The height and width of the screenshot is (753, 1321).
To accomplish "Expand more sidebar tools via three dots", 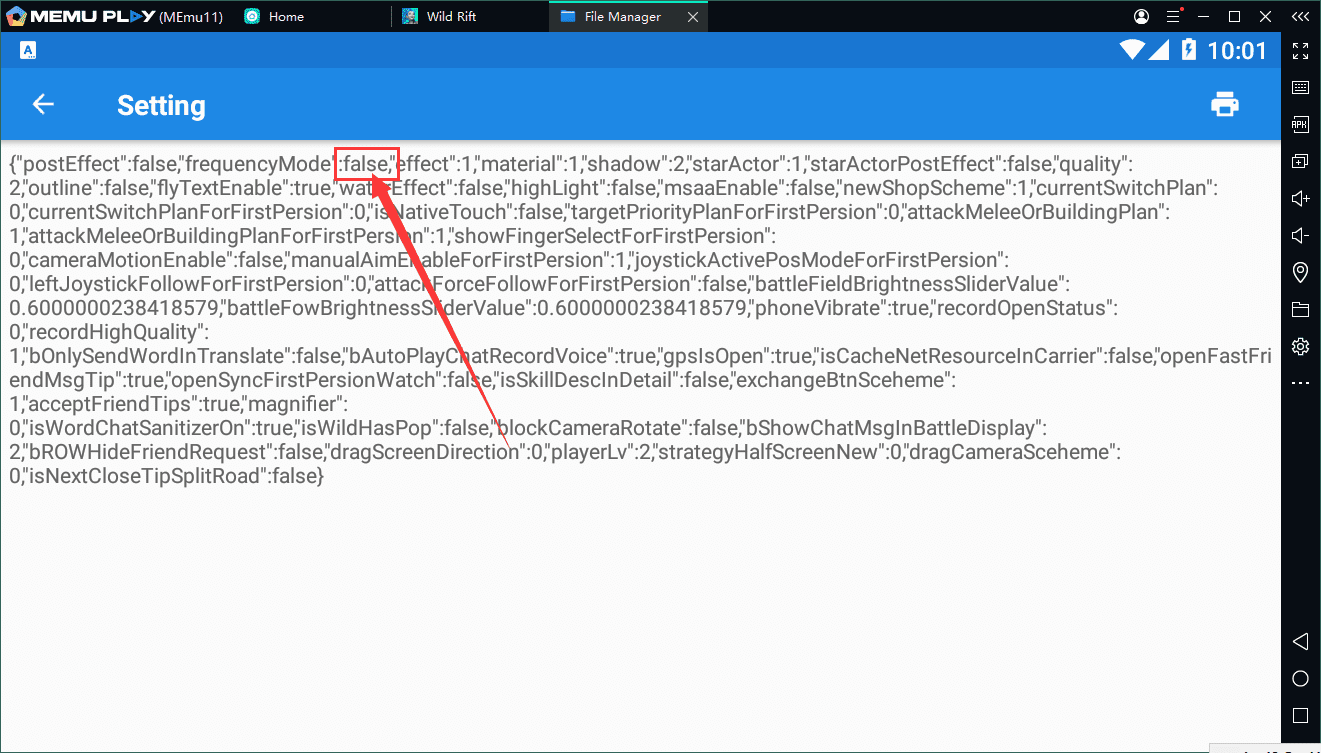I will click(x=1300, y=383).
